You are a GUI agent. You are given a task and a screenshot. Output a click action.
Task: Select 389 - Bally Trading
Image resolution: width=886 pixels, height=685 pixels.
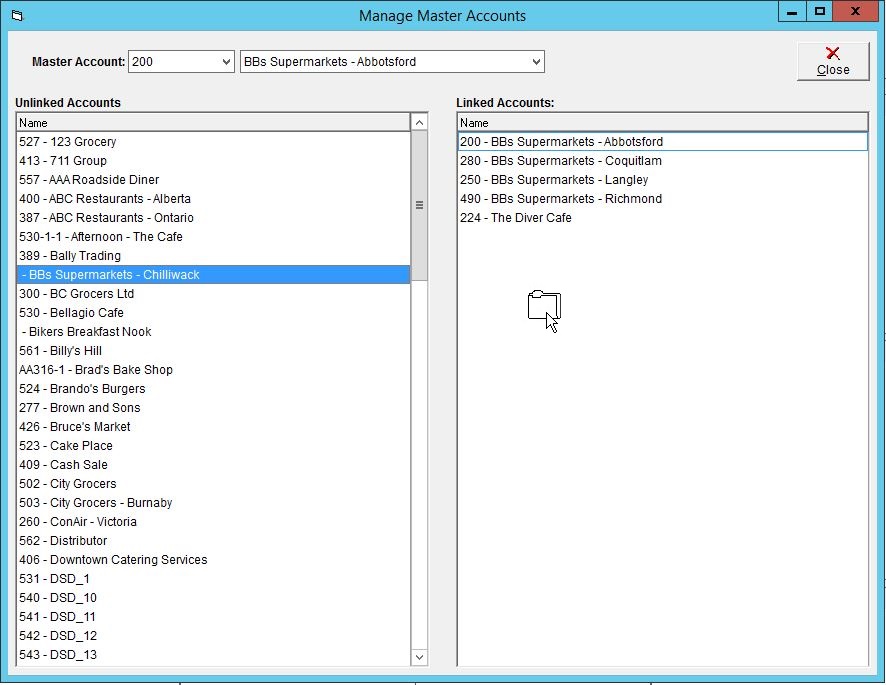coord(213,256)
